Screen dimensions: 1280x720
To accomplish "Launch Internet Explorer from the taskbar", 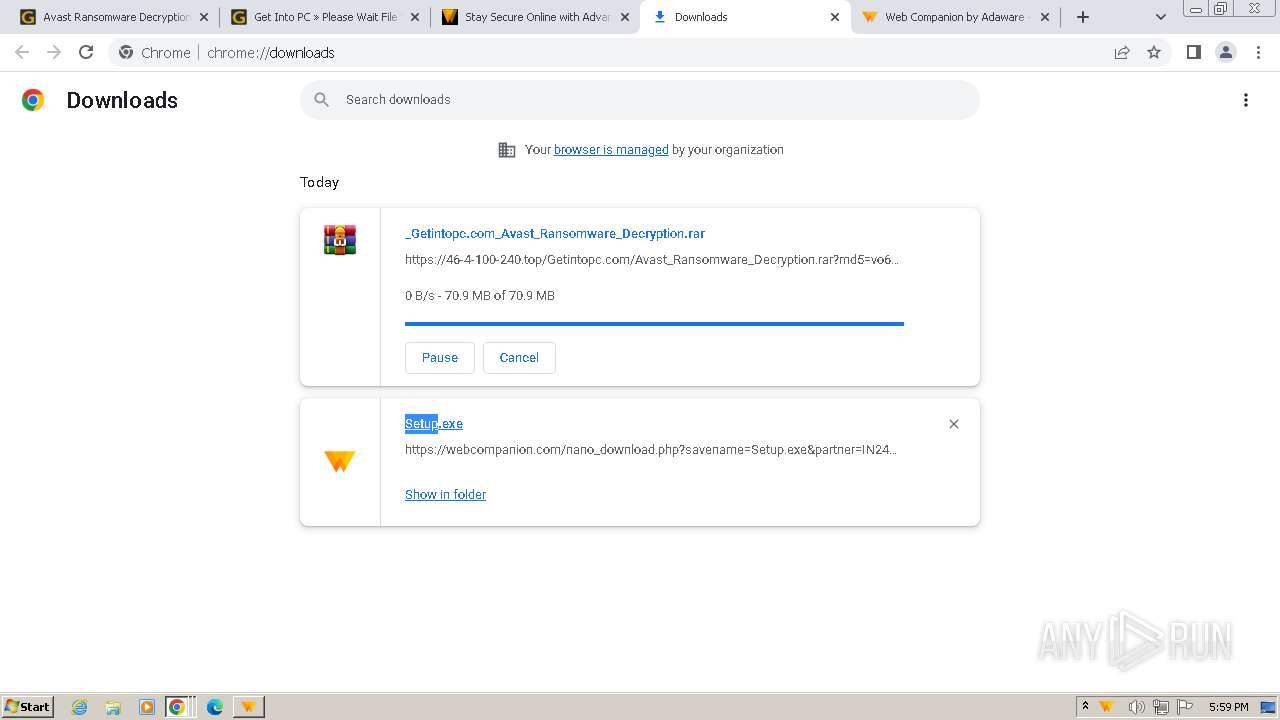I will pos(80,707).
